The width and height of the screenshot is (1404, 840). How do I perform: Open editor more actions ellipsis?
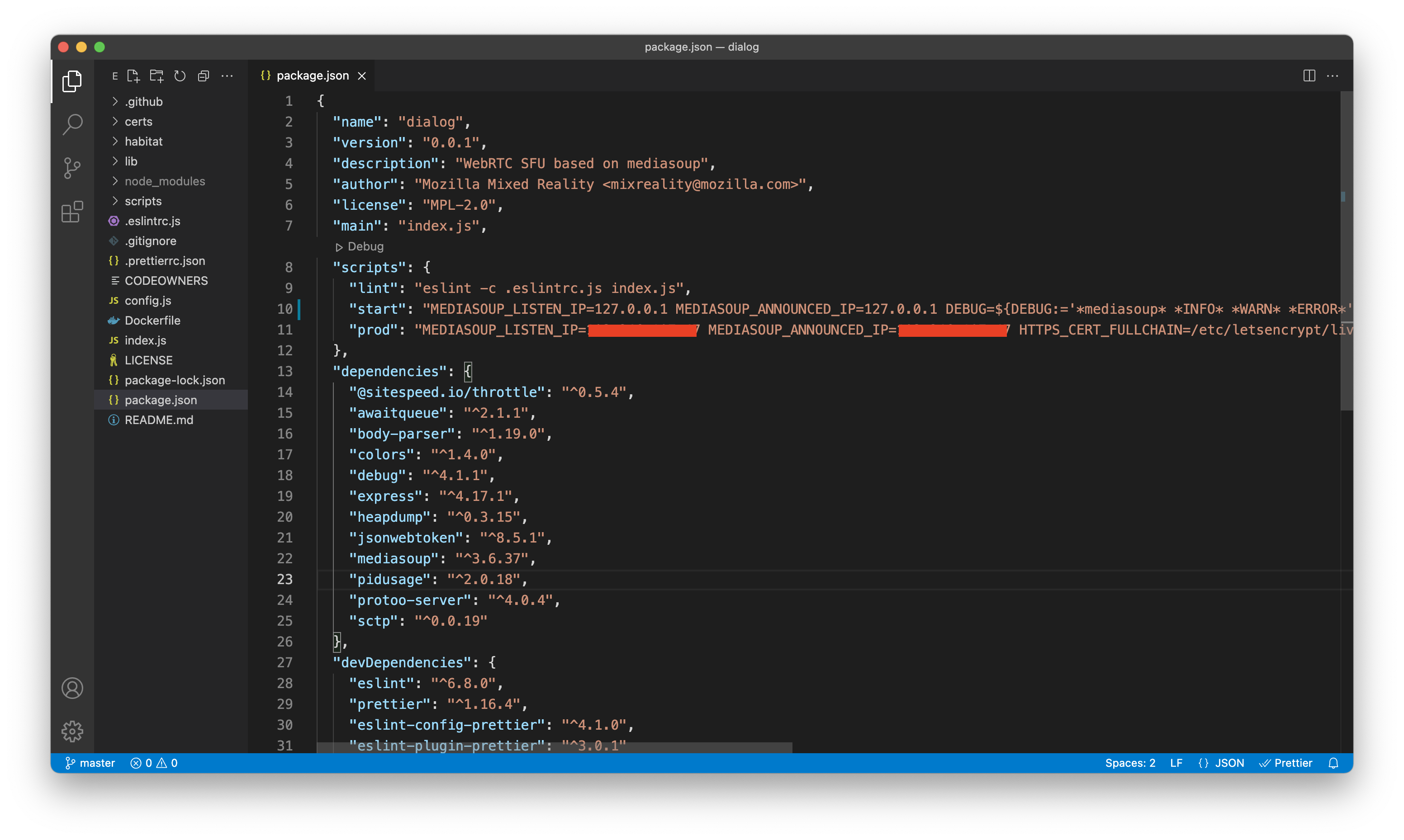coord(1333,76)
